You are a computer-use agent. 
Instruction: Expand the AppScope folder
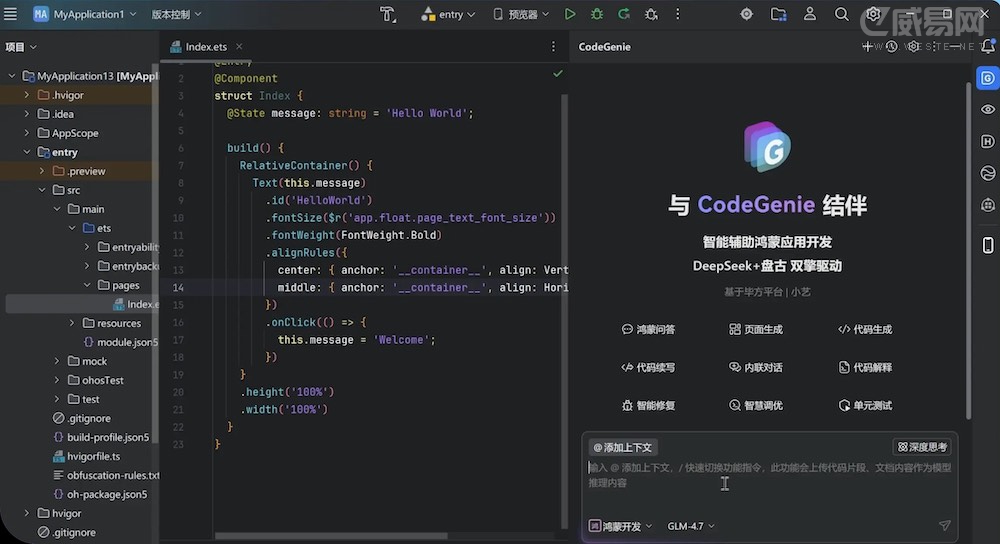(27, 133)
